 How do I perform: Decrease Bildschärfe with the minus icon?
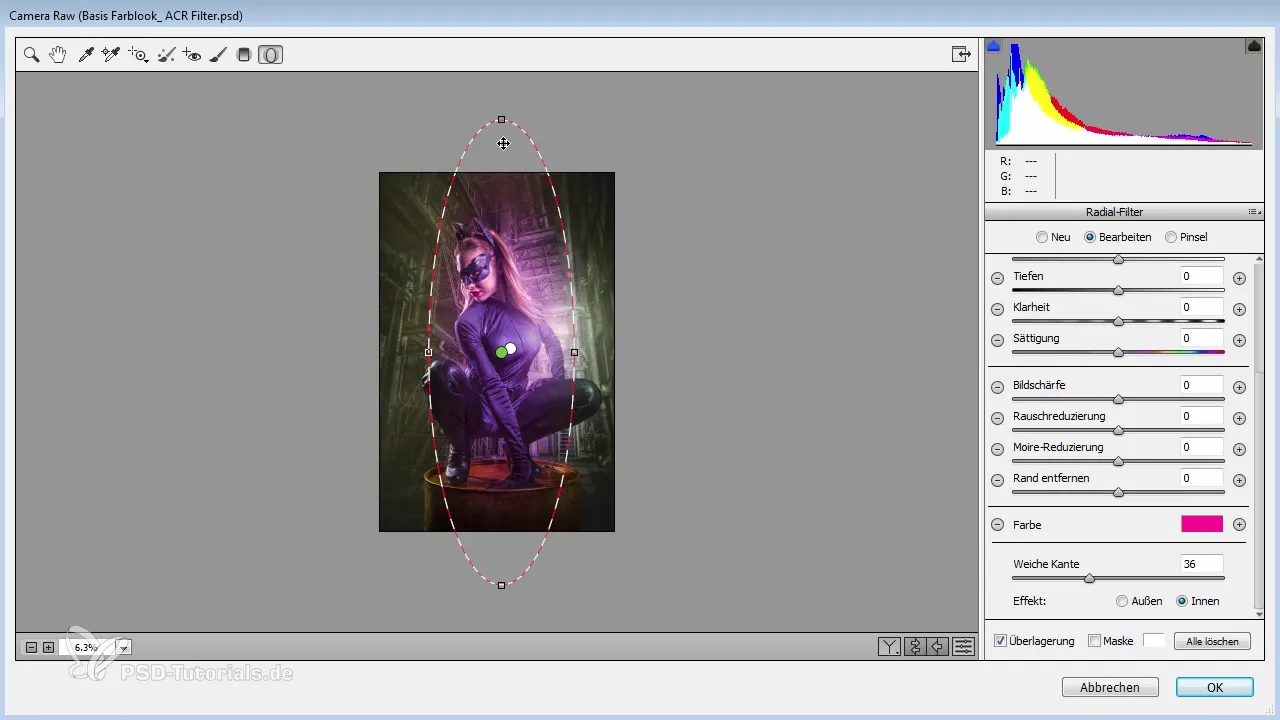997,387
